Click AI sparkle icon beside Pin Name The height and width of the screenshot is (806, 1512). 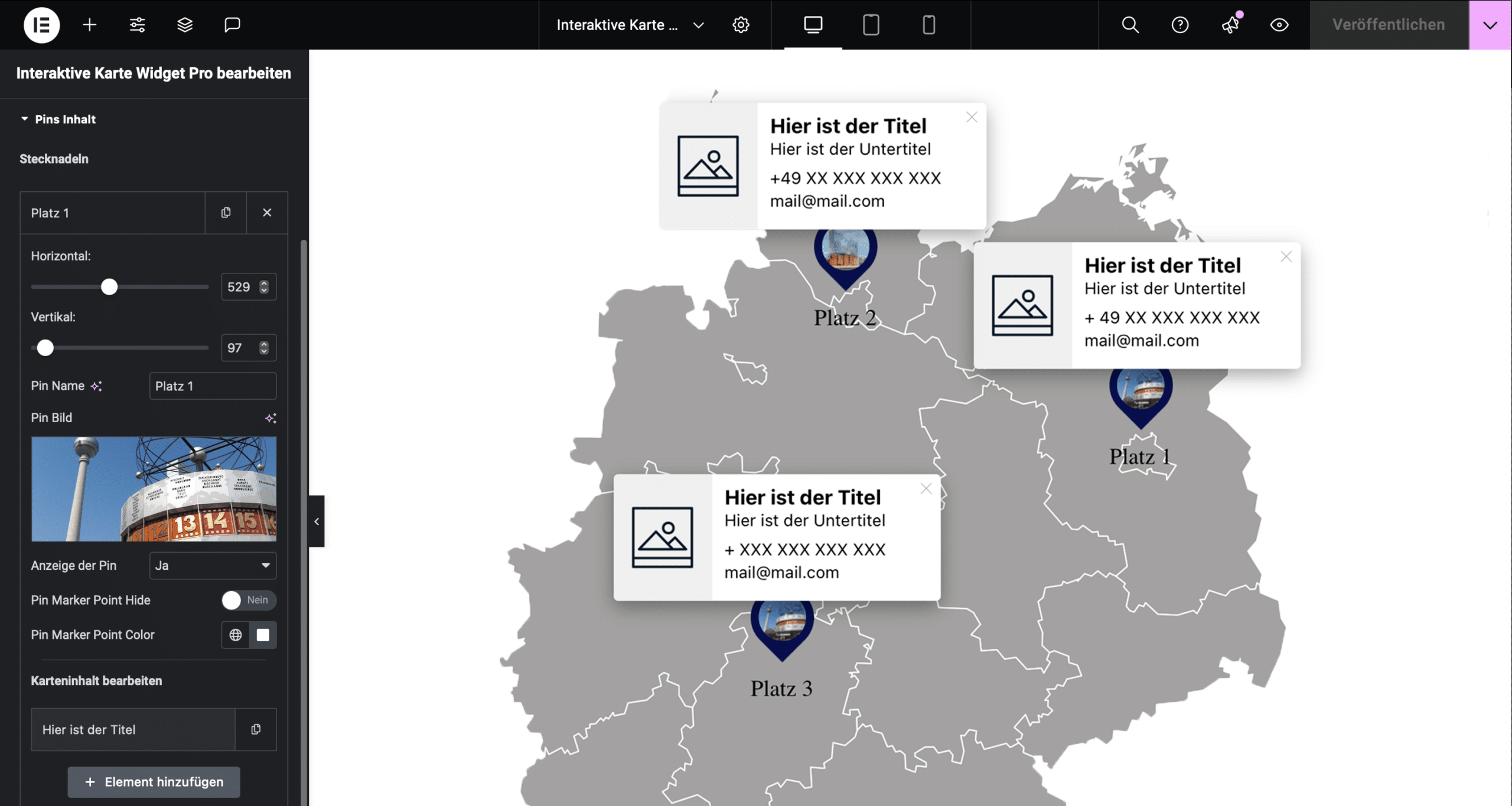(x=96, y=386)
